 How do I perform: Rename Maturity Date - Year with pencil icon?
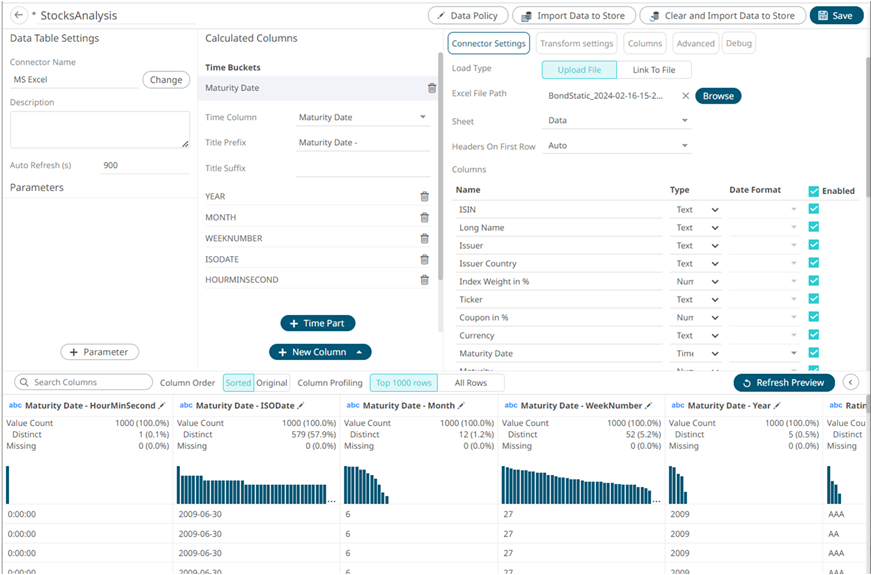(x=776, y=406)
